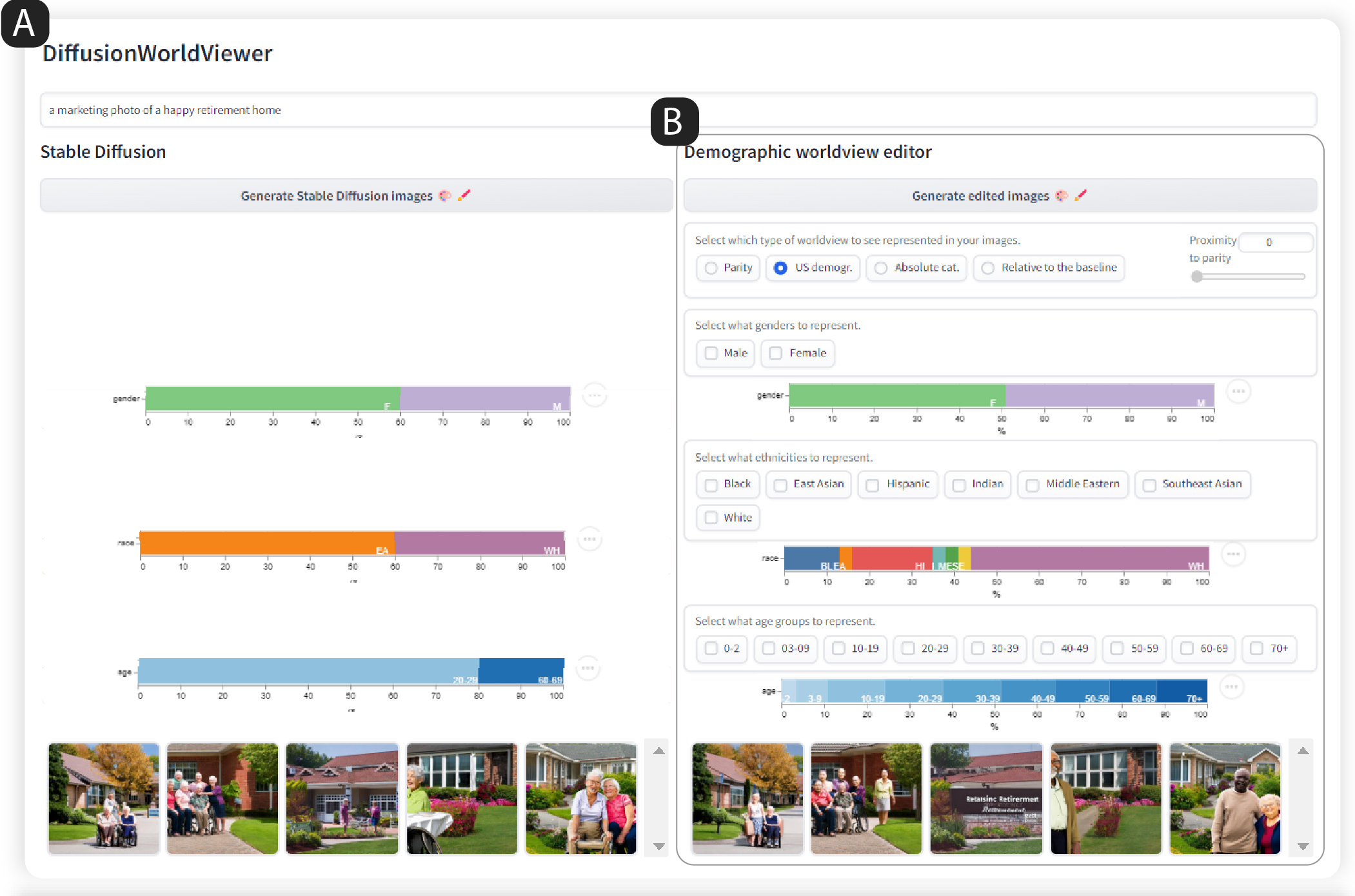Click the Proximity to parity slider handle
Screen dimensions: 1355x896
(x=1197, y=277)
